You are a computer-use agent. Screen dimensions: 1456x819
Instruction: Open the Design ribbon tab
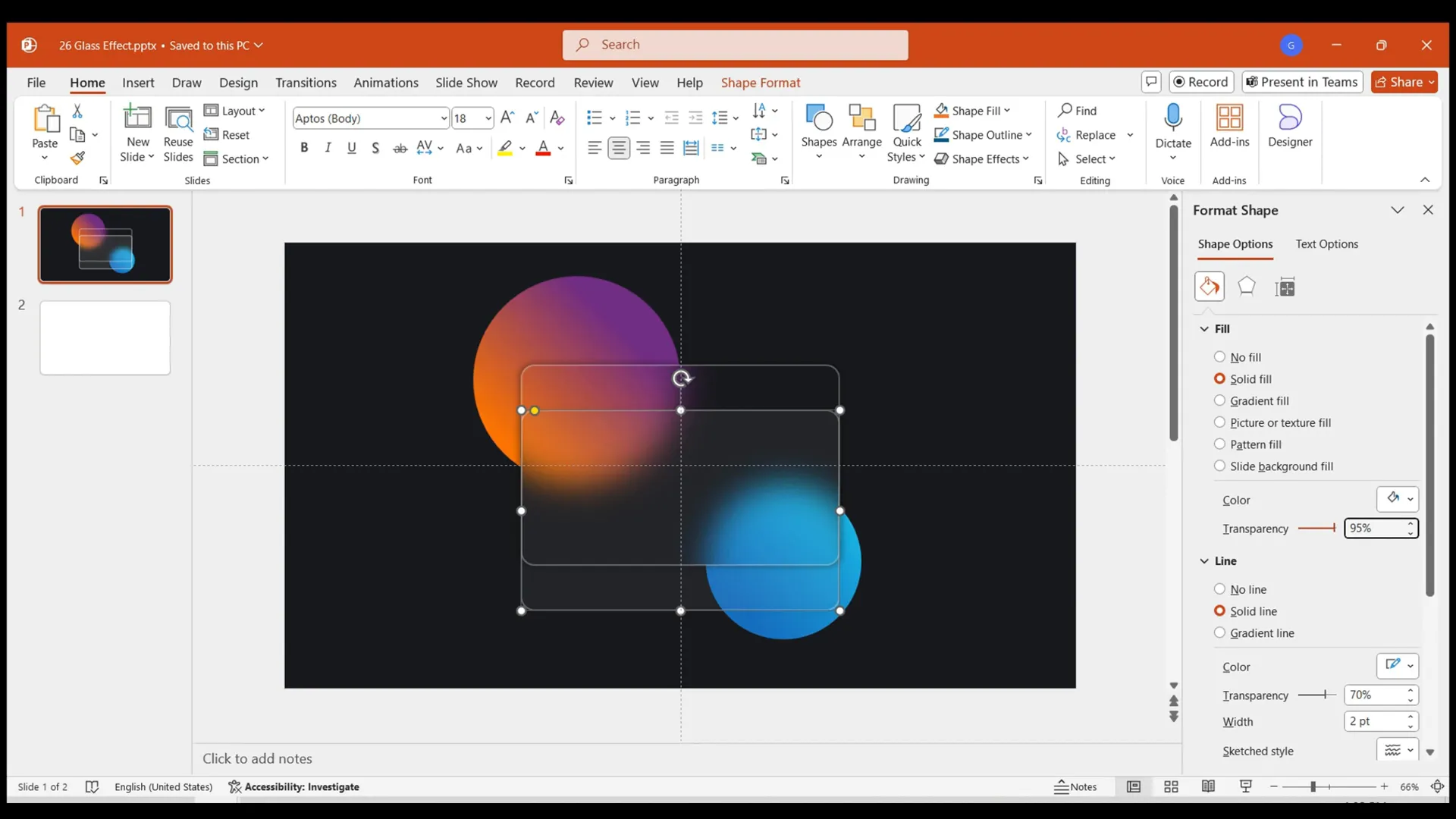tap(238, 83)
